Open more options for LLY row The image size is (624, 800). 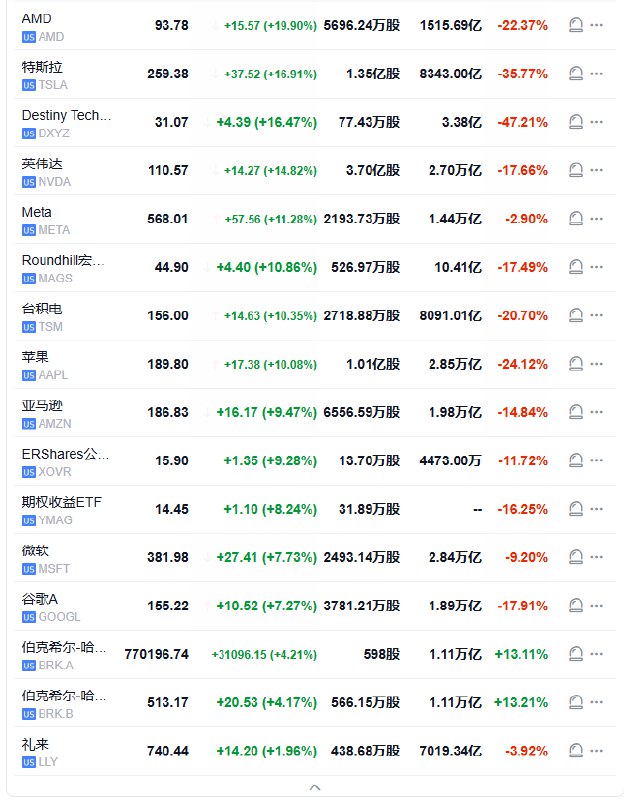pos(596,751)
